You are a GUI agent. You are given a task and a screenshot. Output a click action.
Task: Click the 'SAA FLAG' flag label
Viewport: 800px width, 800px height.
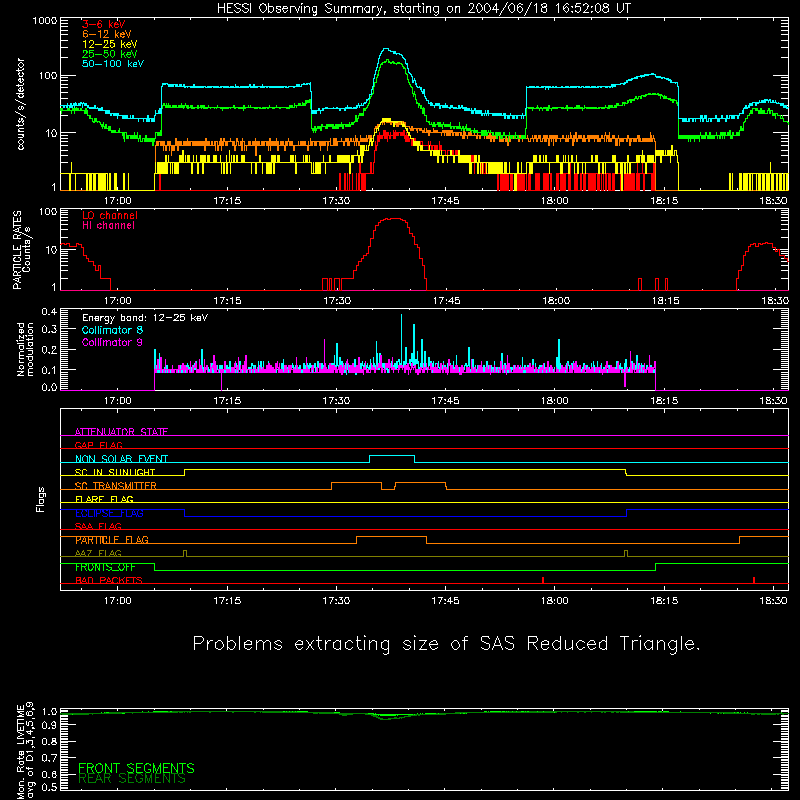(98, 526)
